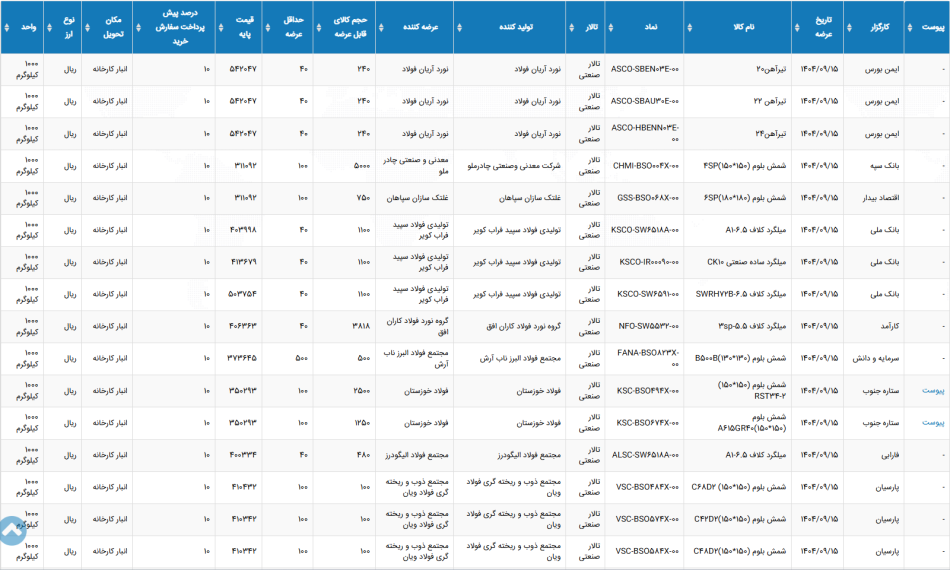Select the CHMI-BSO04FX symbol cell

(644, 166)
